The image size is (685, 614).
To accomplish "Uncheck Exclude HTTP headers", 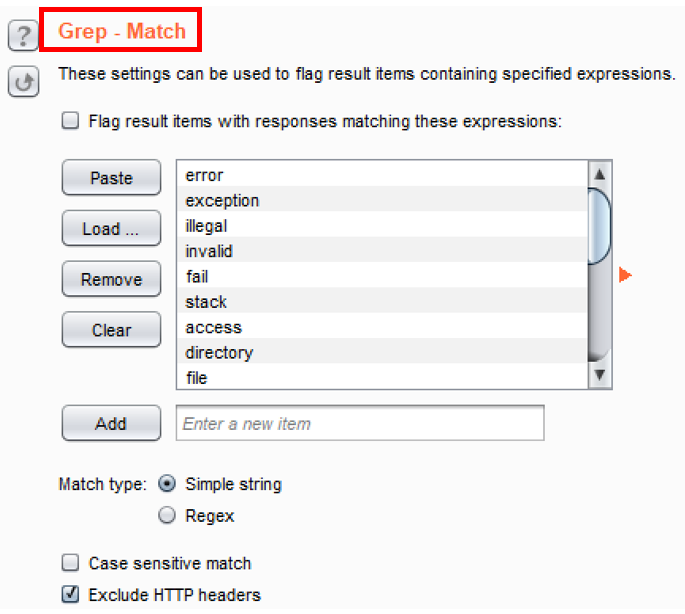I will tap(71, 594).
